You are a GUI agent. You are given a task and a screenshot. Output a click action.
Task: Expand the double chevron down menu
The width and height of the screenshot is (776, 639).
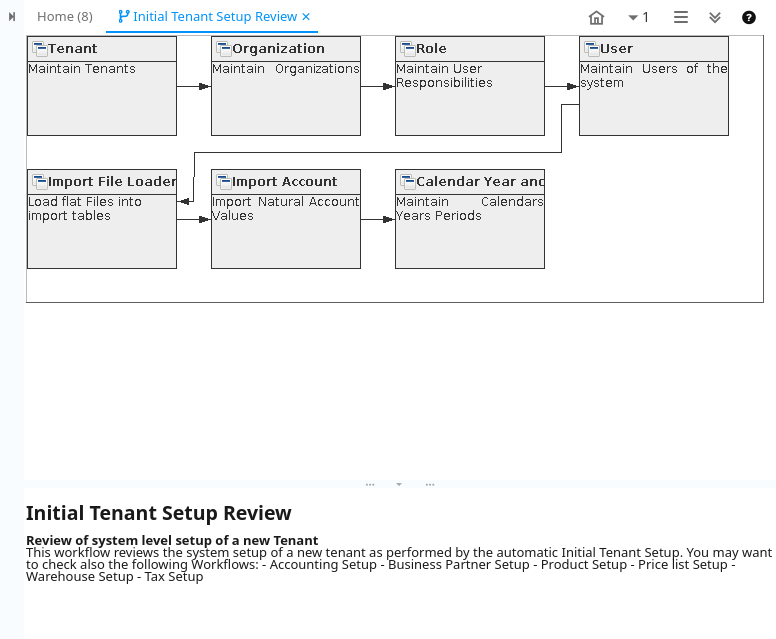[x=715, y=17]
